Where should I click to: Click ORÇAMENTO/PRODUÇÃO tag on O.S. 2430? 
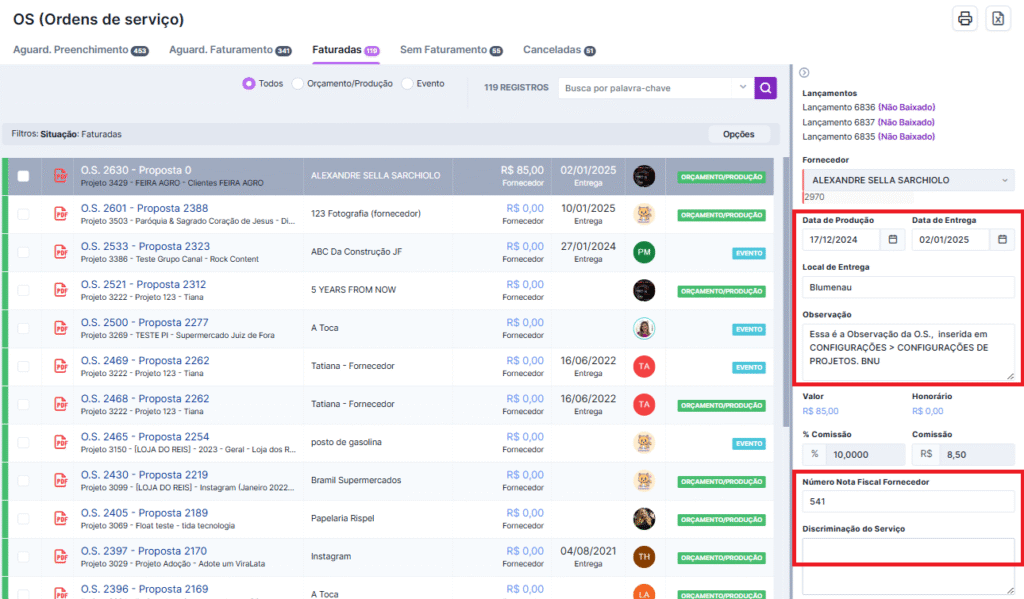pos(721,481)
